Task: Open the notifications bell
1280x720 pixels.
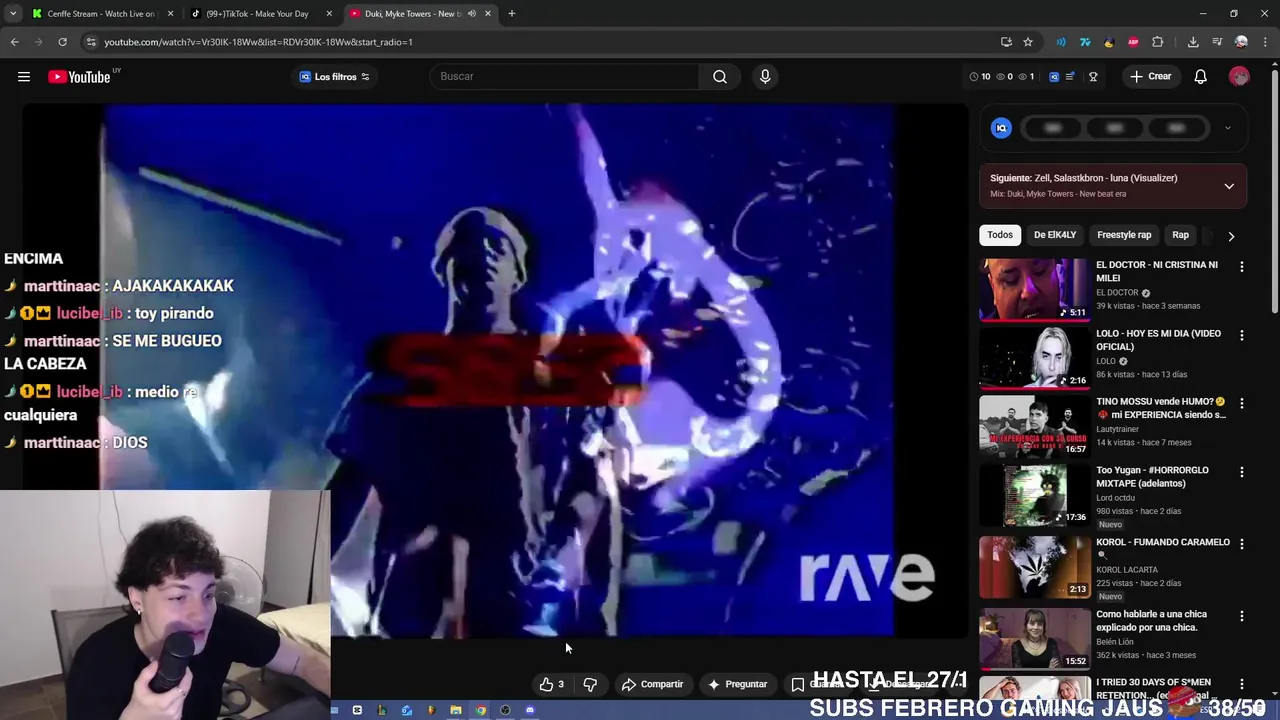Action: tap(1201, 77)
